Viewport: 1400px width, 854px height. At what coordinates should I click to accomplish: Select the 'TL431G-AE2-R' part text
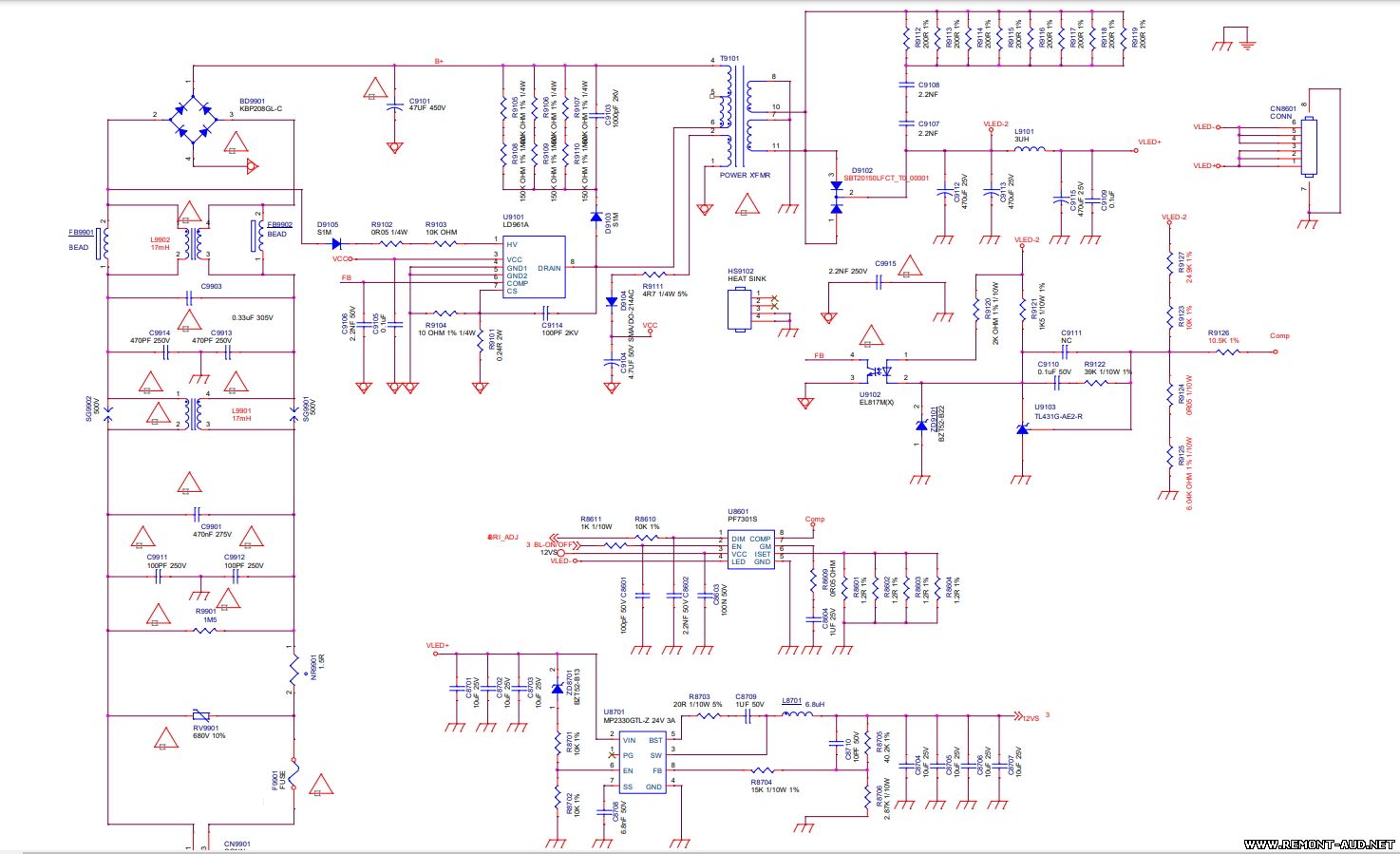[x=1058, y=416]
